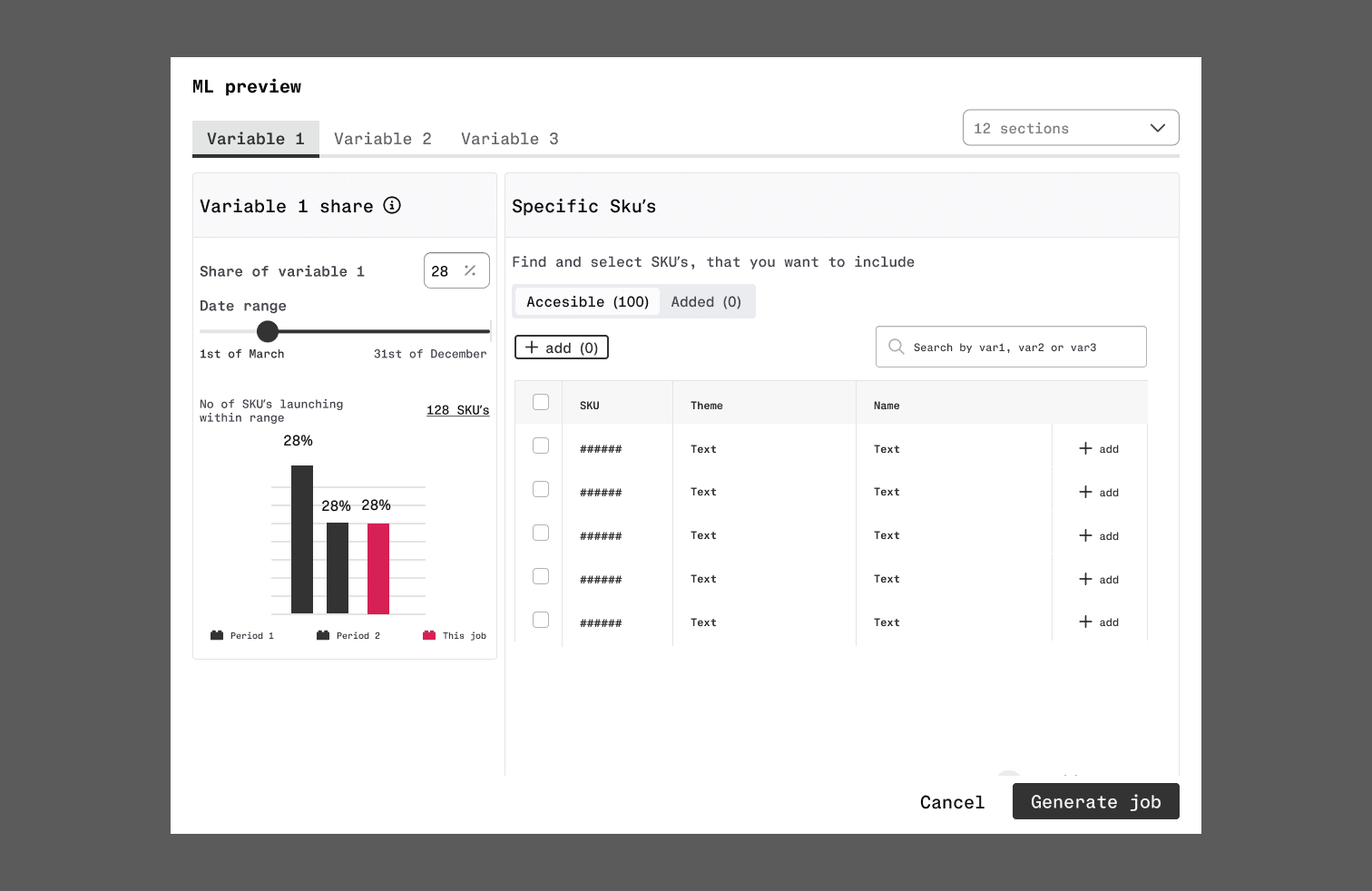Check the third SKU row checkbox
This screenshot has width=1372, height=891.
[x=541, y=533]
